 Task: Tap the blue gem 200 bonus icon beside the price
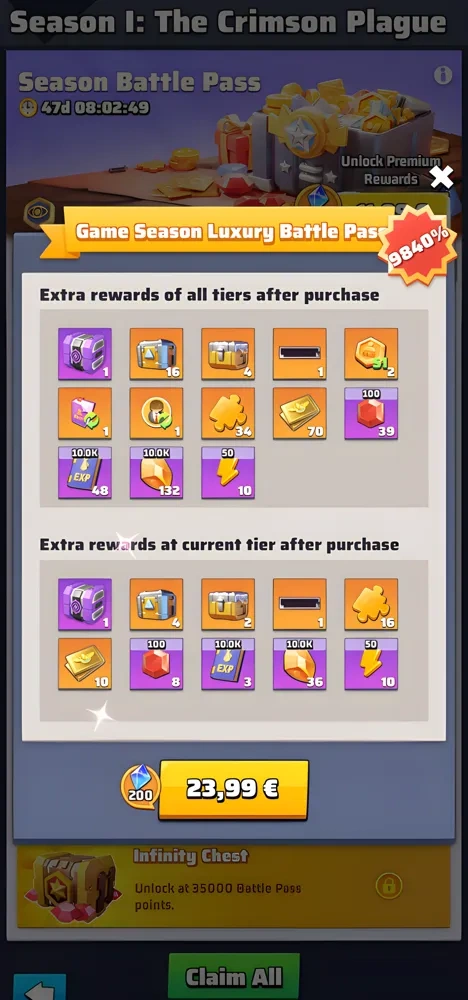pos(140,786)
